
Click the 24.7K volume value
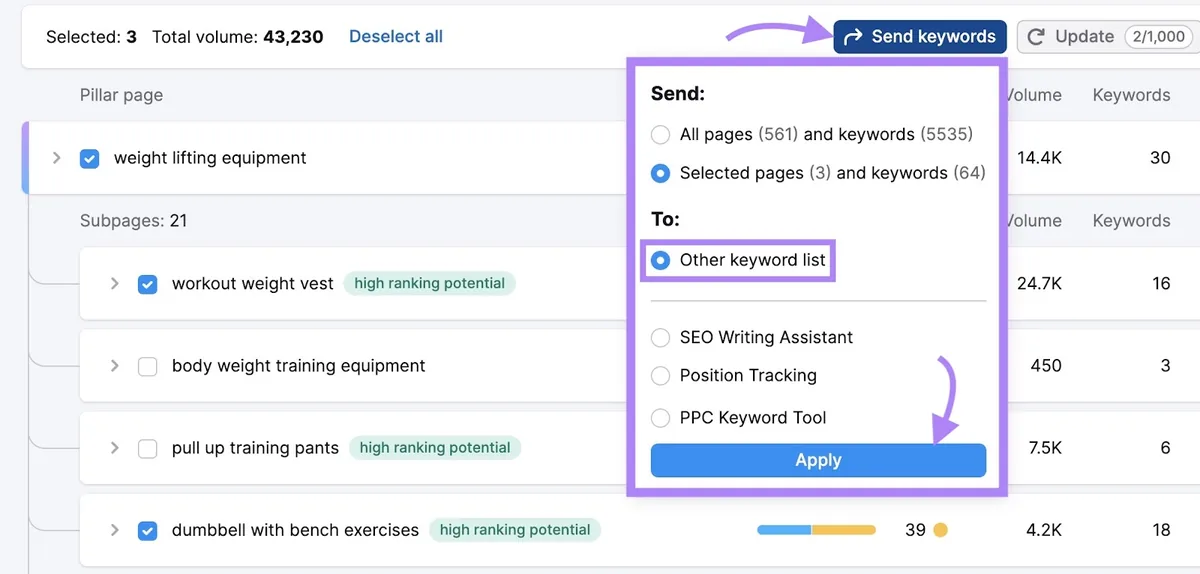tap(1039, 284)
